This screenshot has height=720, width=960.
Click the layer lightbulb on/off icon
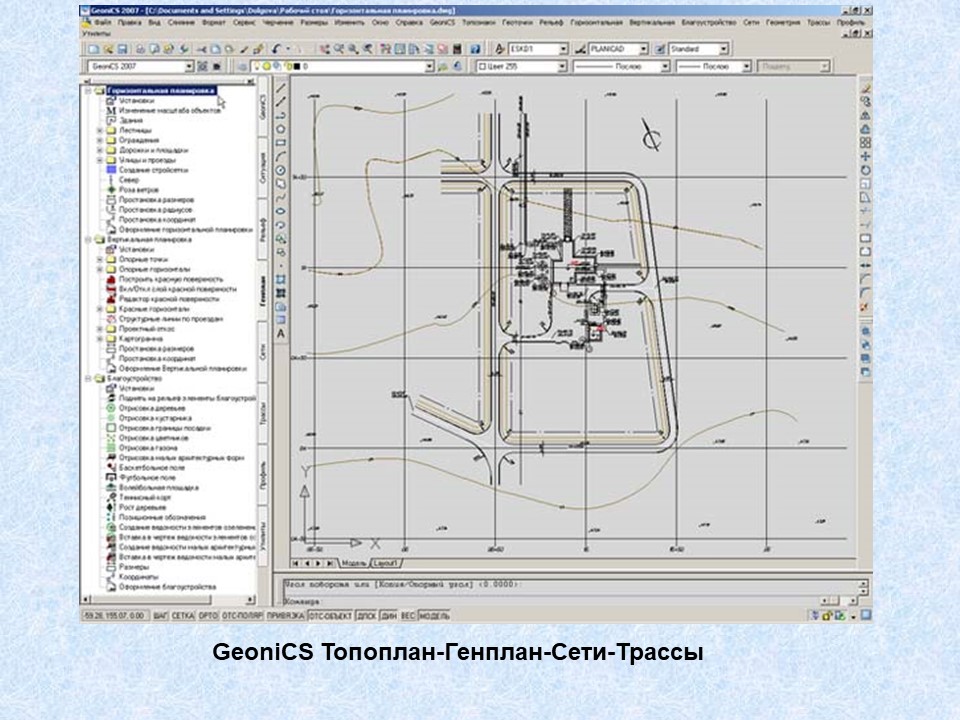pyautogui.click(x=257, y=66)
